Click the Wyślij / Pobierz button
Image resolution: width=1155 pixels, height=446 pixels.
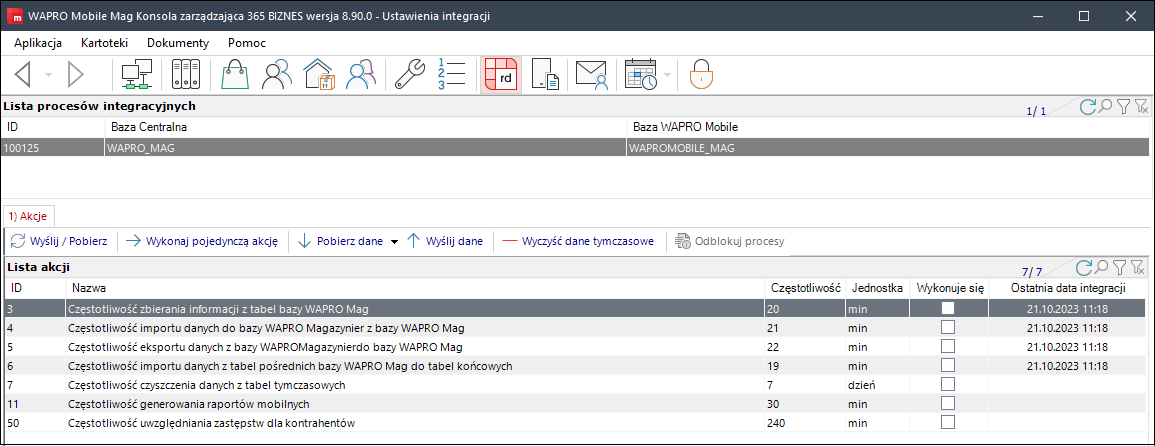59,240
